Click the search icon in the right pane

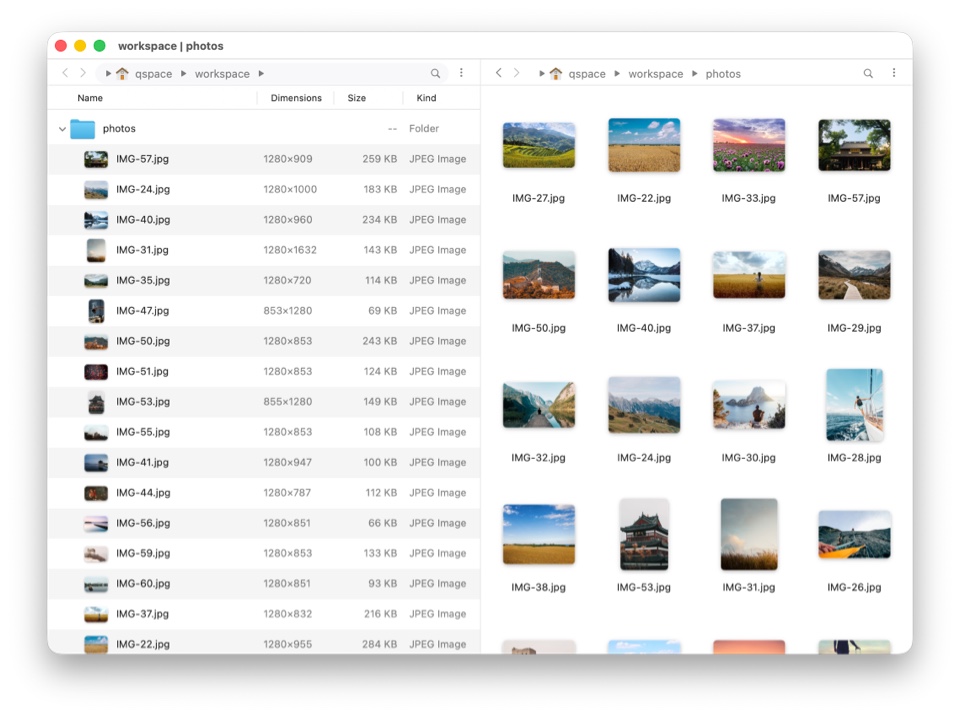868,74
